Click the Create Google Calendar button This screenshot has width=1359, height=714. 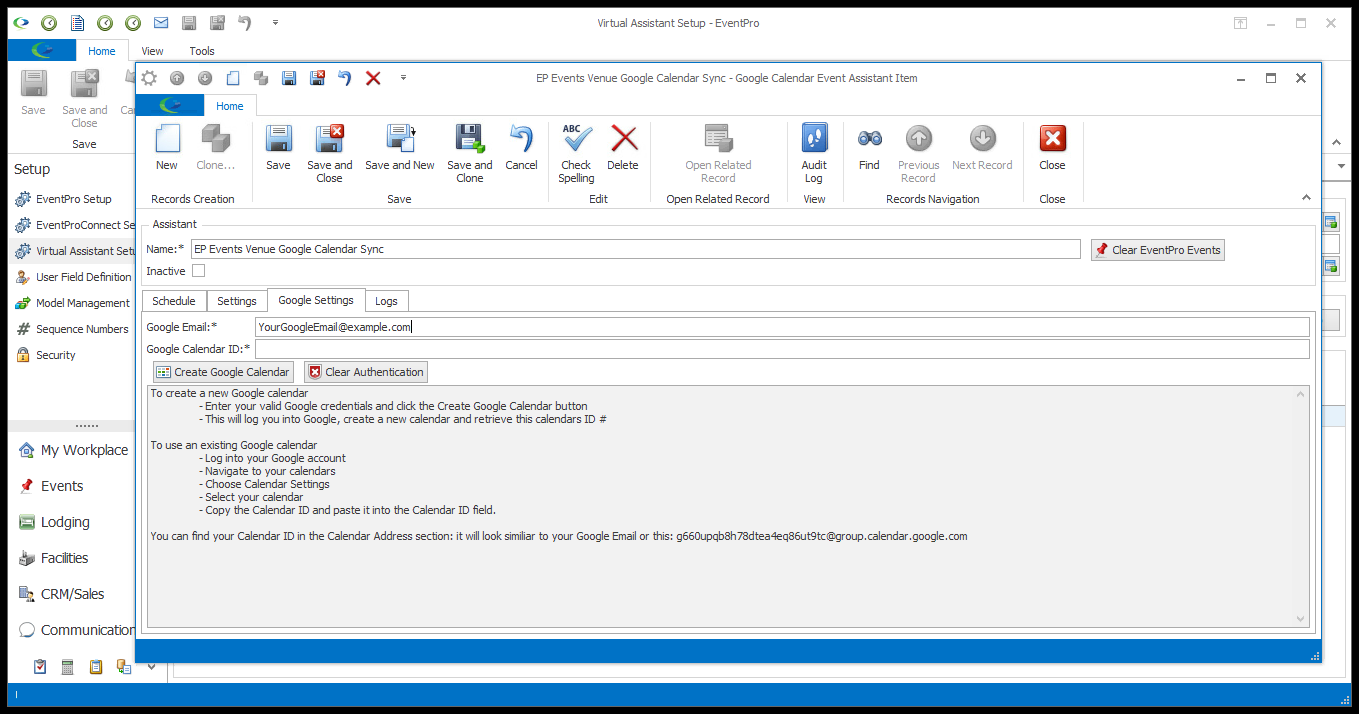[223, 372]
